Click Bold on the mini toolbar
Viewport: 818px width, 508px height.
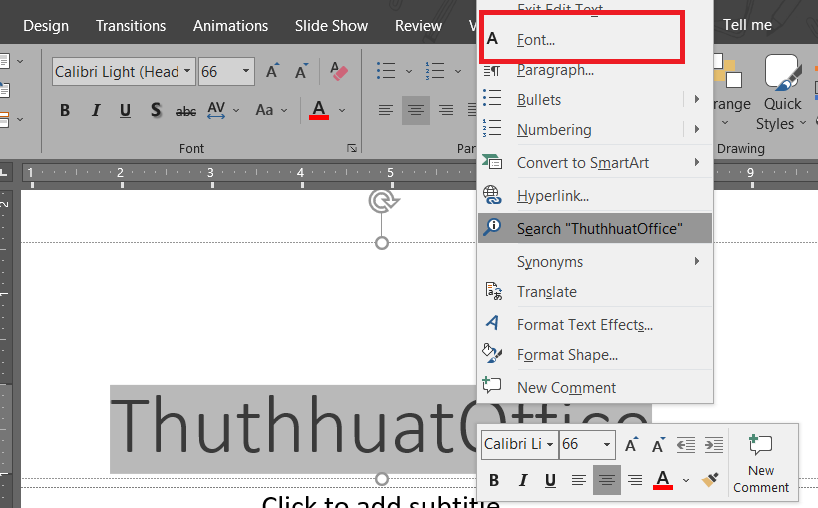click(x=494, y=480)
